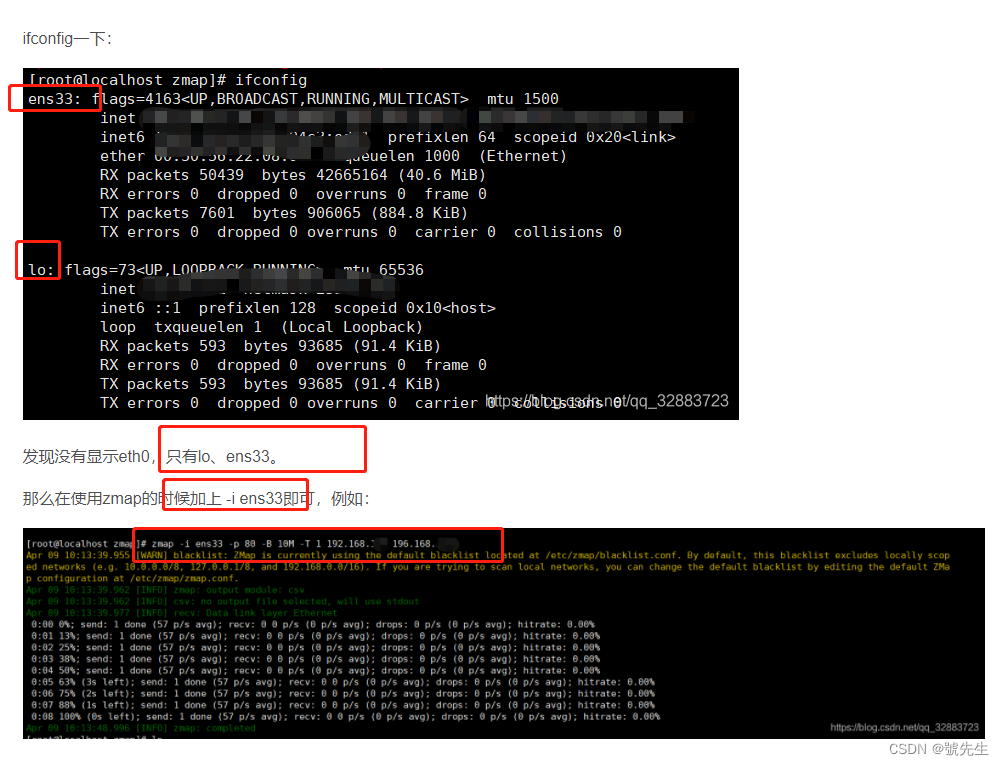Click 'collisions 0' in ens33 section

tap(567, 232)
